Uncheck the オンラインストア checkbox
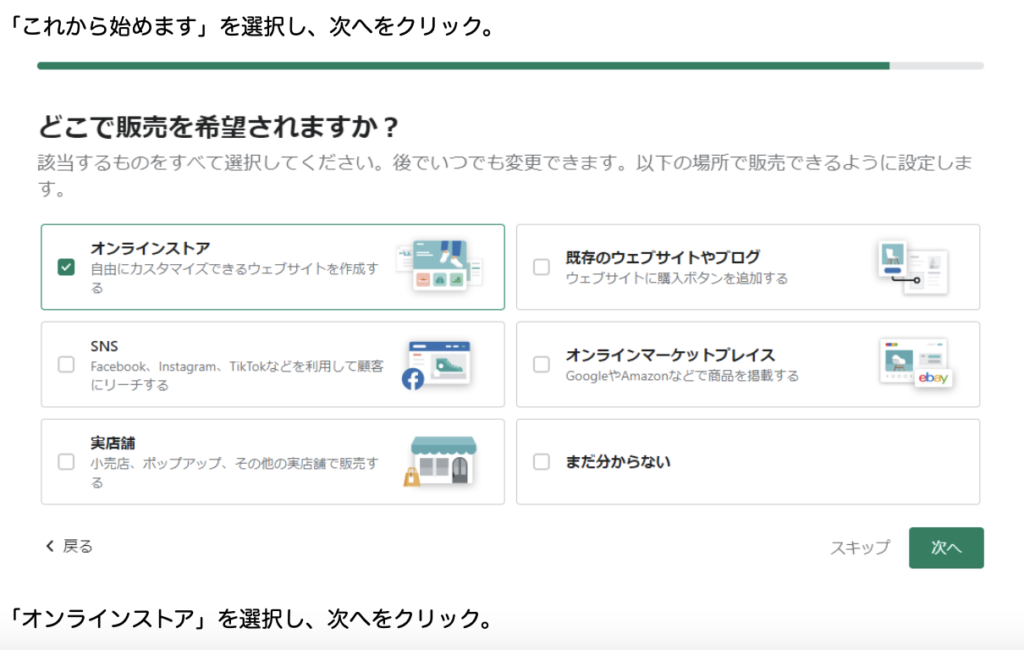Viewport: 1024px width, 650px height. pyautogui.click(x=66, y=267)
